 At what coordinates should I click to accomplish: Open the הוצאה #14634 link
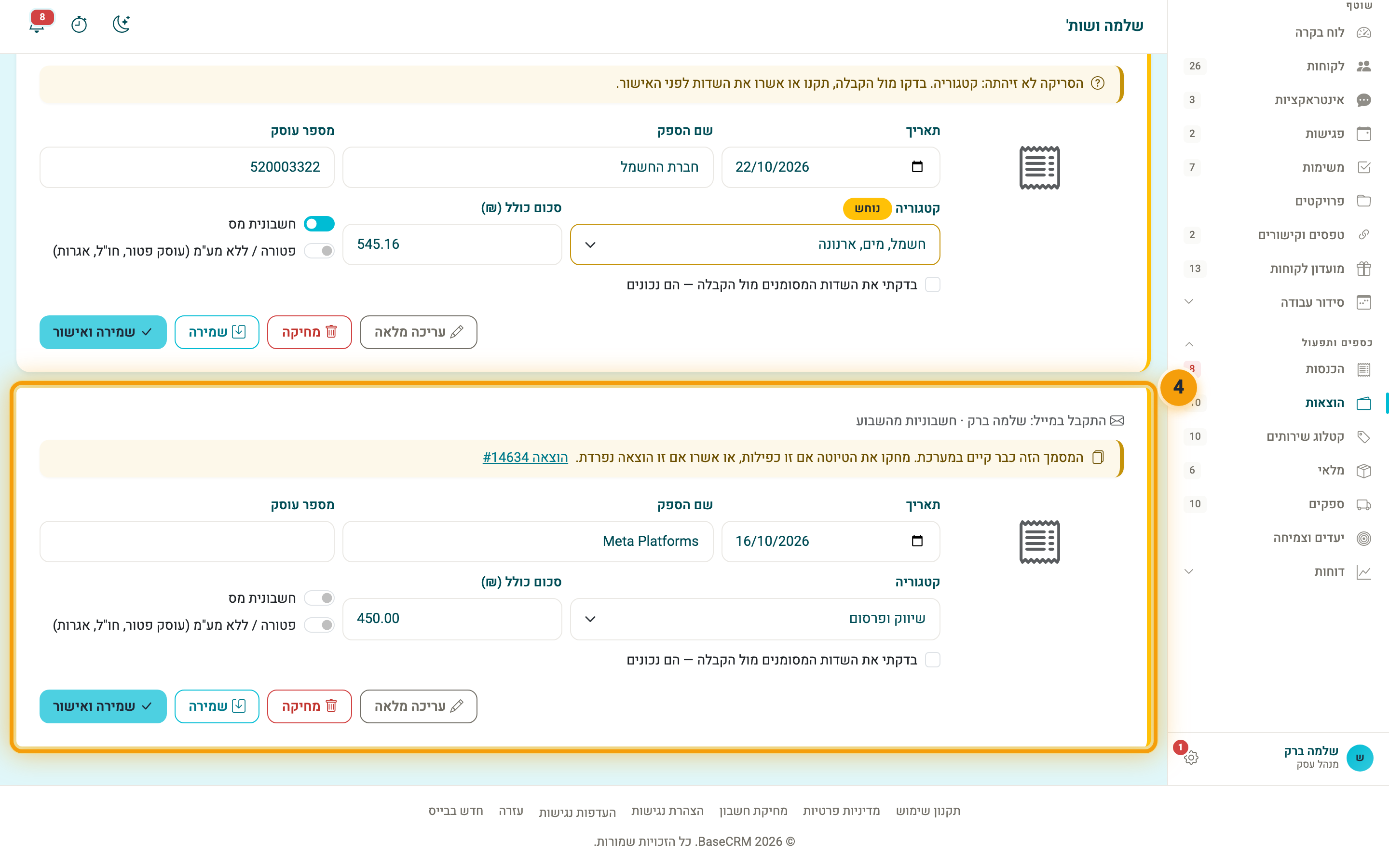click(525, 458)
